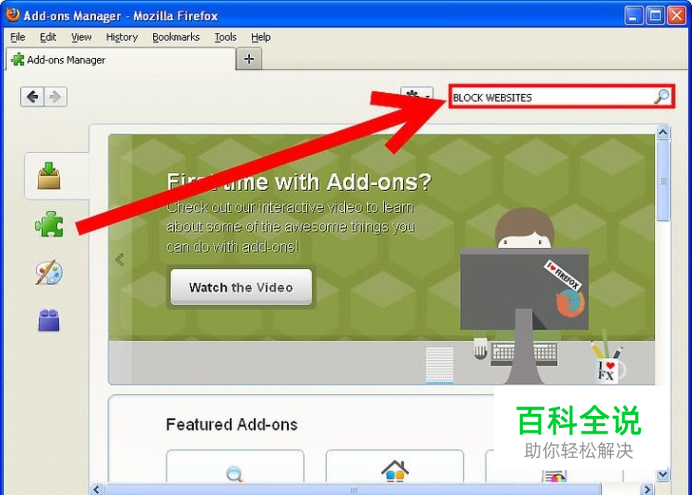692x495 pixels.
Task: Open the Bookmarks menu
Action: pos(176,37)
